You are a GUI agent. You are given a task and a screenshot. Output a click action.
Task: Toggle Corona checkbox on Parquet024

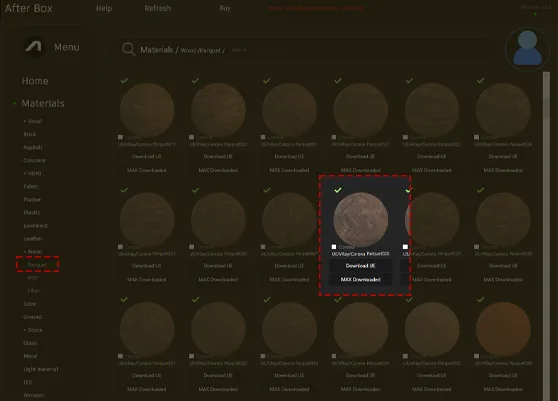pos(476,137)
